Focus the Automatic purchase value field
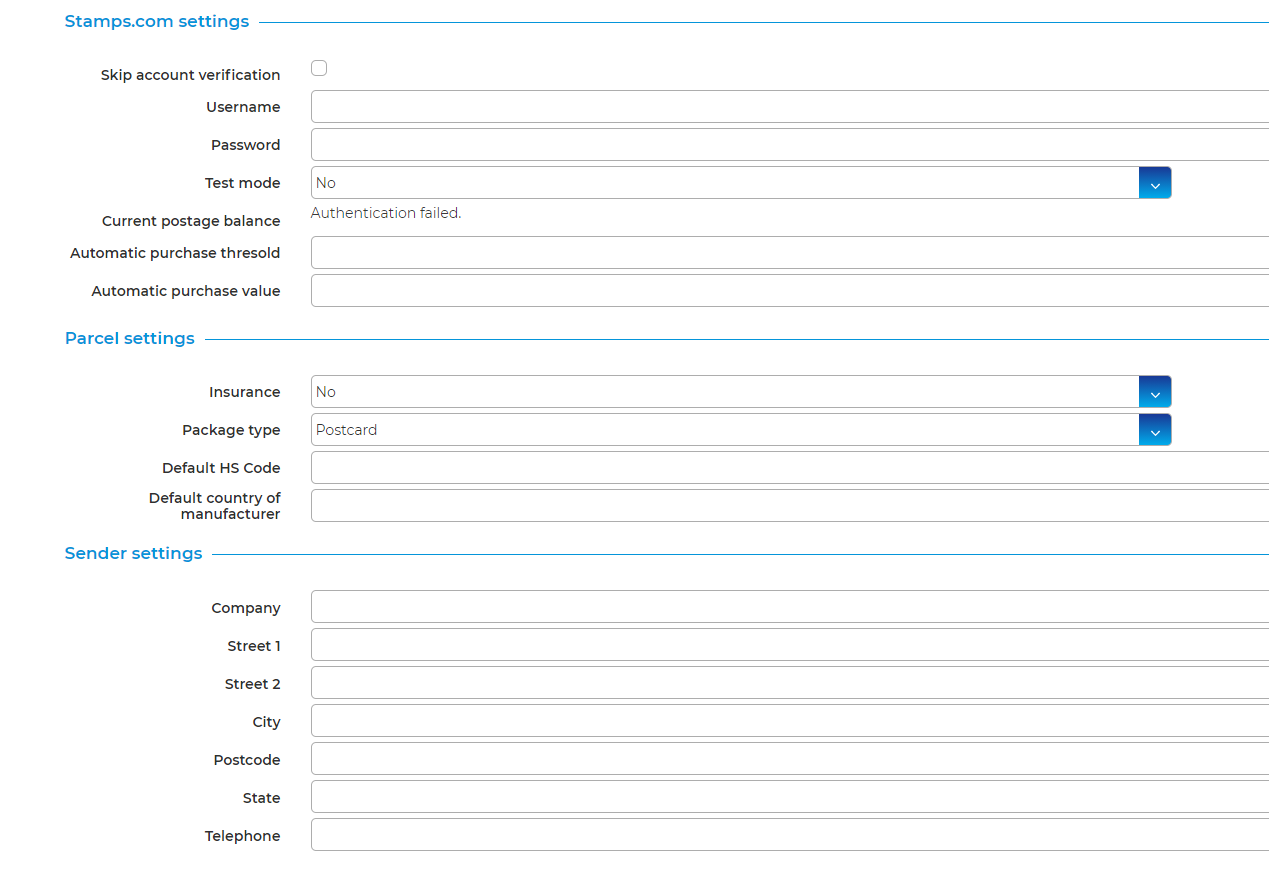The width and height of the screenshot is (1269, 877). [x=790, y=291]
